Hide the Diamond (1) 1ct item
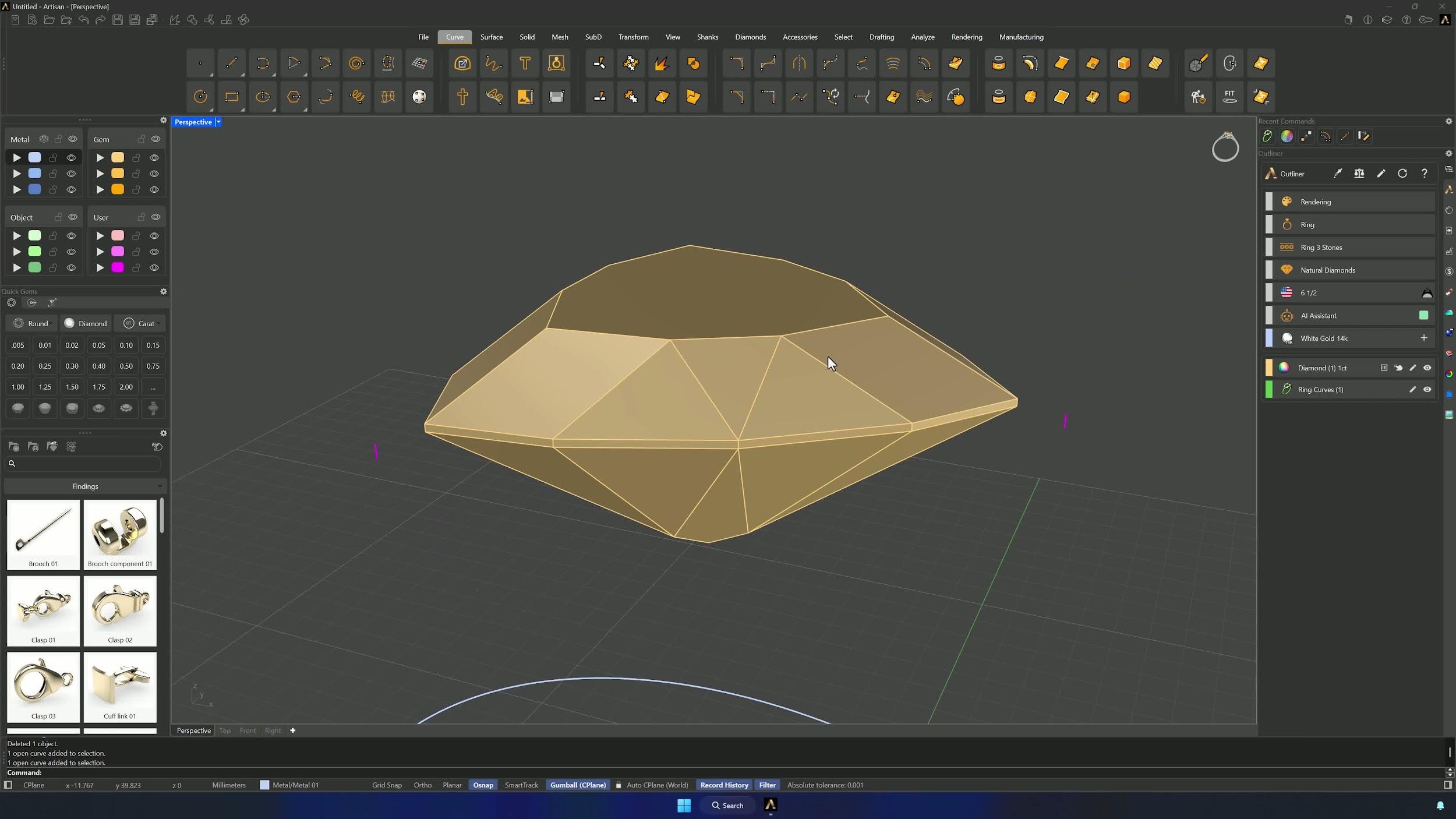This screenshot has width=1456, height=819. tap(1427, 368)
